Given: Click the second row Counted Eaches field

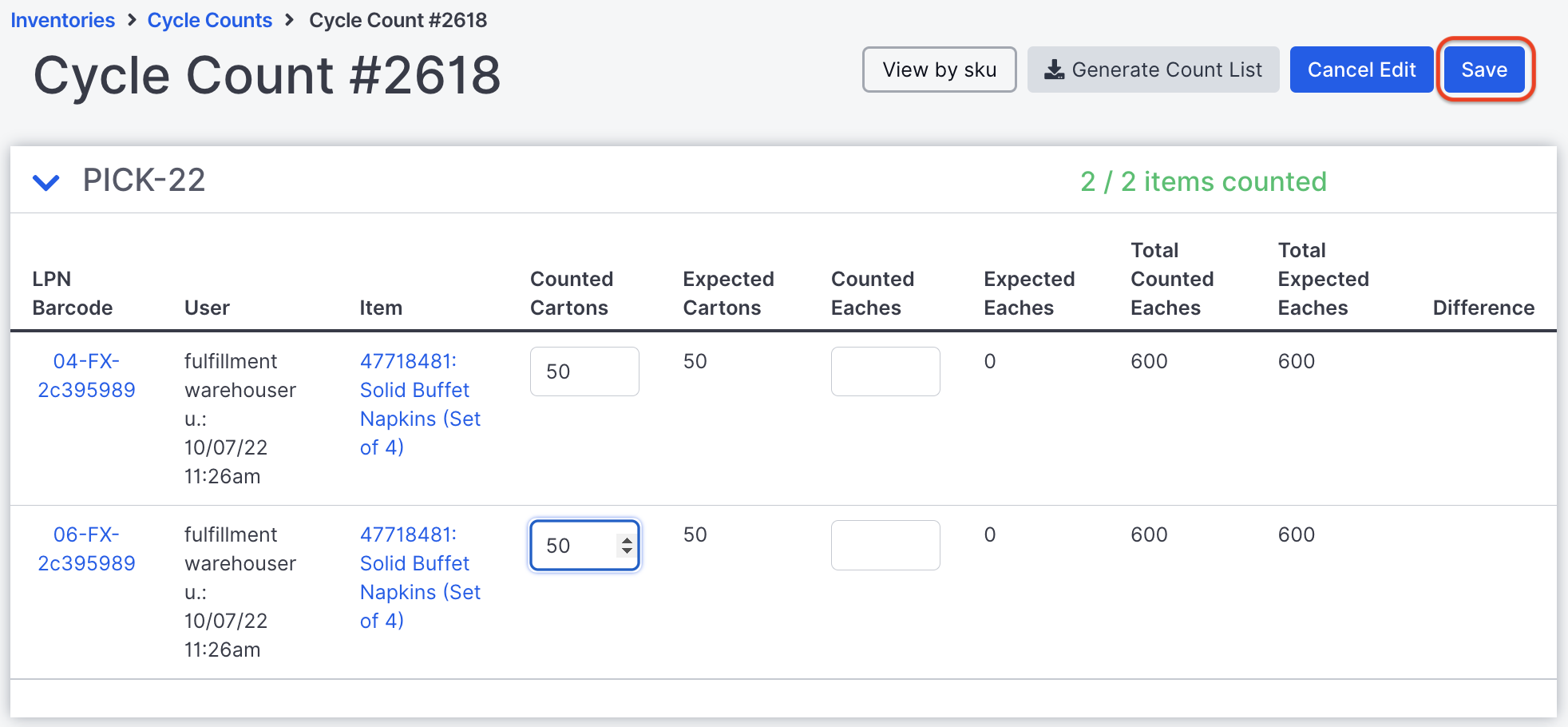Looking at the screenshot, I should [885, 544].
